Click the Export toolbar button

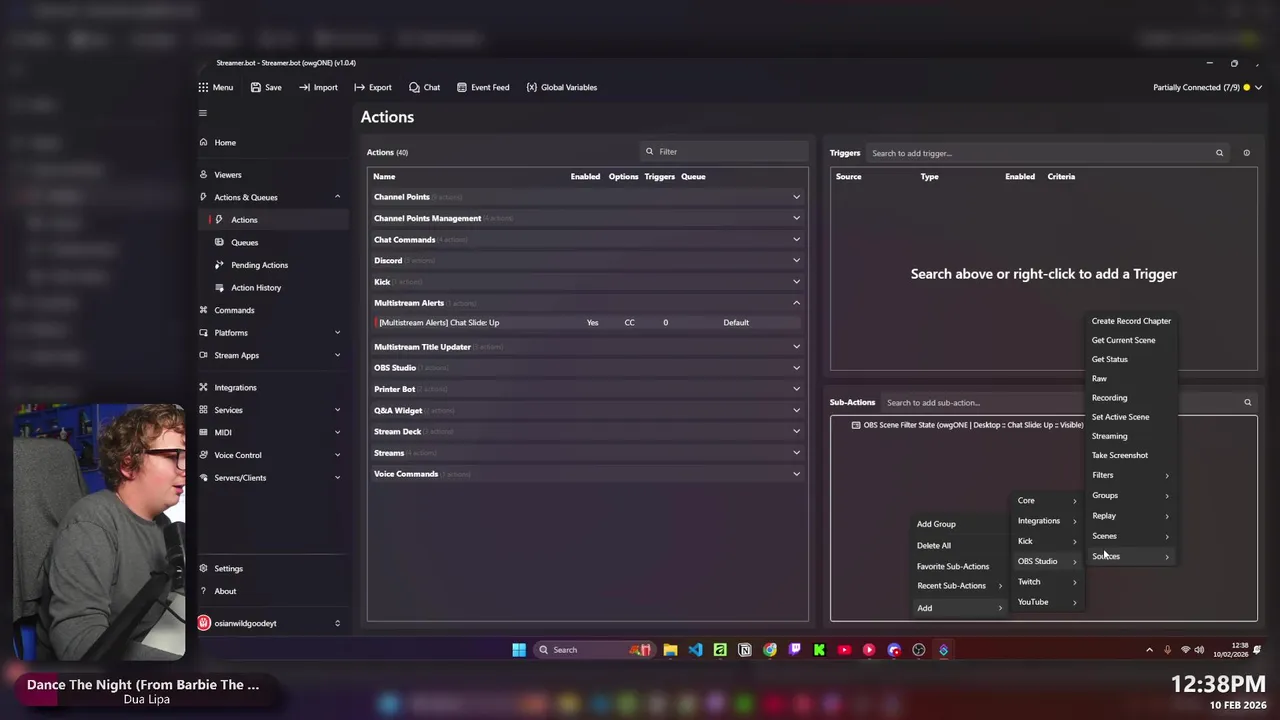pos(372,87)
